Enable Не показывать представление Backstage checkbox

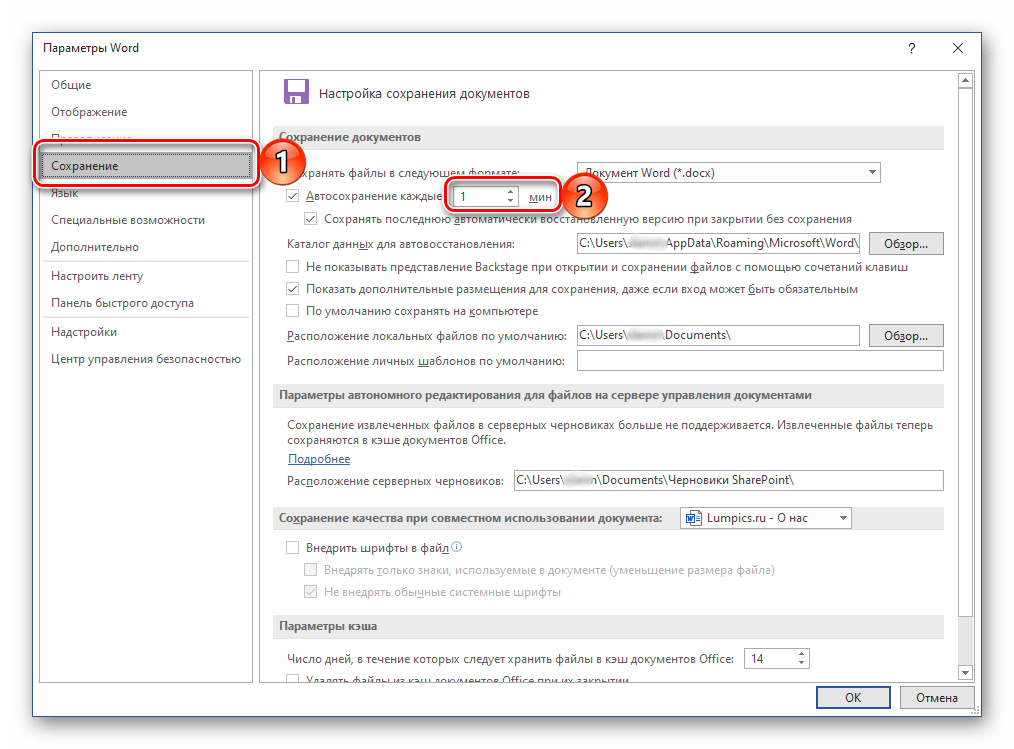point(293,266)
